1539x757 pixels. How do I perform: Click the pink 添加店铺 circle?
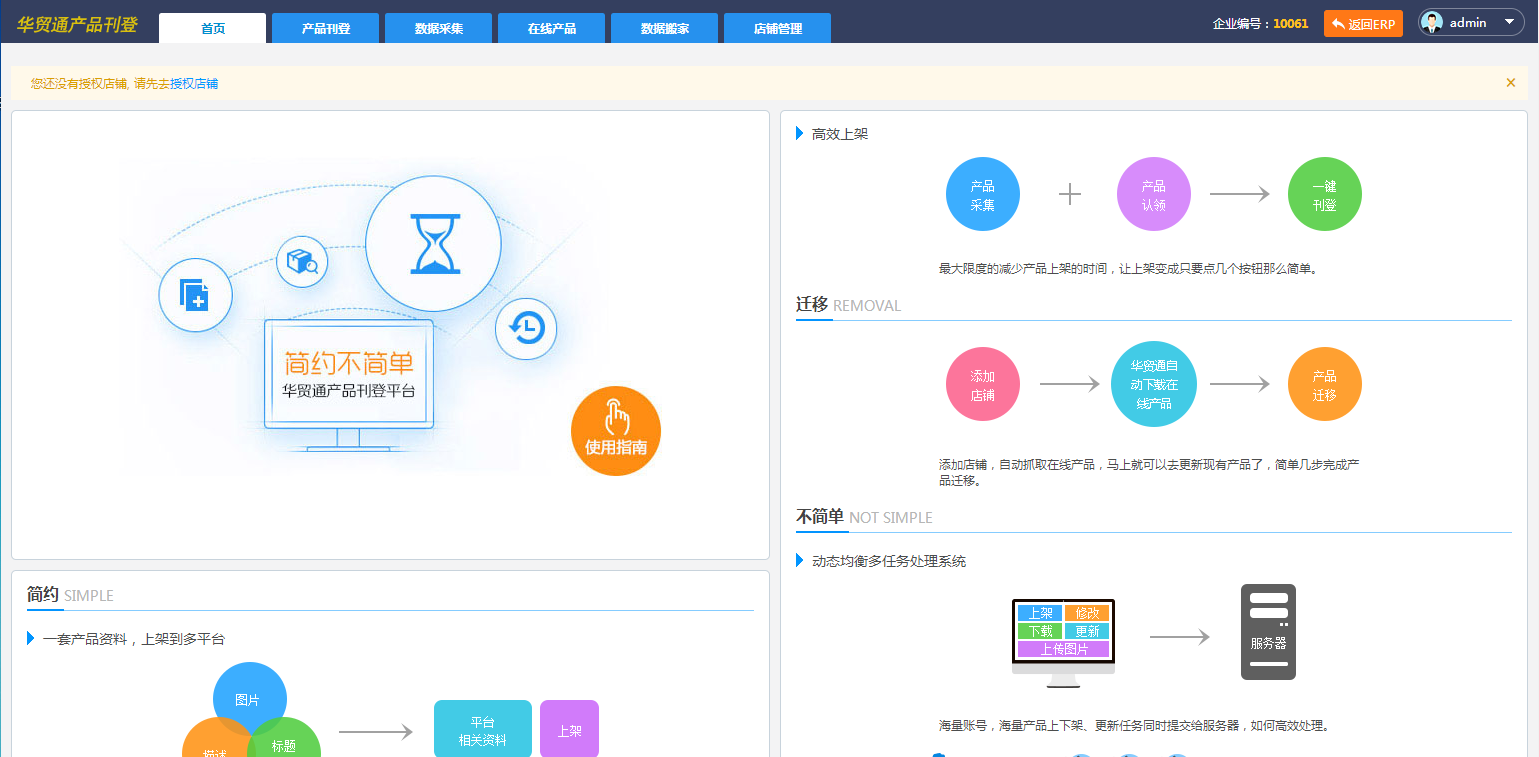tap(982, 384)
